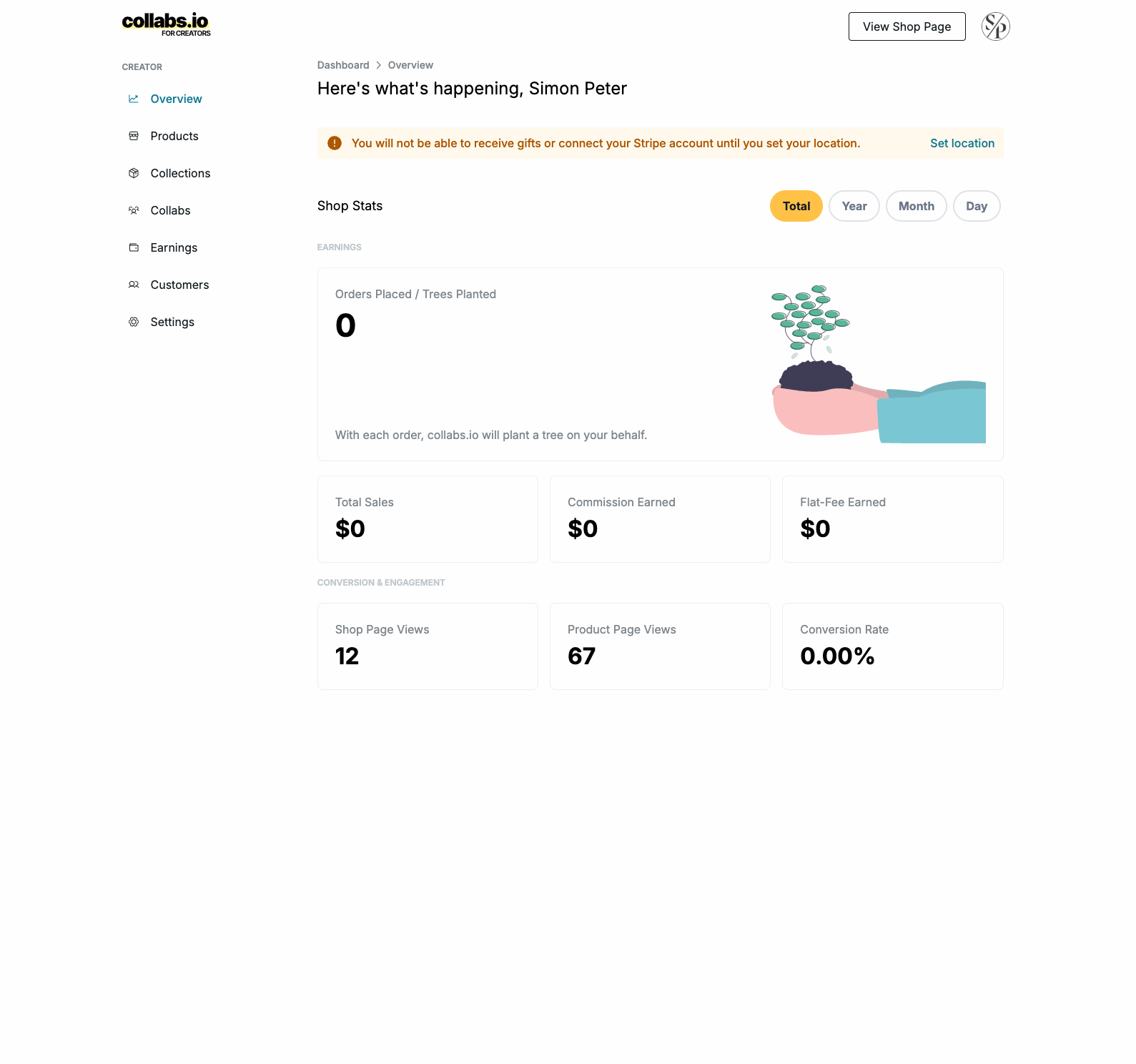Click the Earnings wallet icon
Image resolution: width=1136 pixels, height=1064 pixels.
pos(134,247)
